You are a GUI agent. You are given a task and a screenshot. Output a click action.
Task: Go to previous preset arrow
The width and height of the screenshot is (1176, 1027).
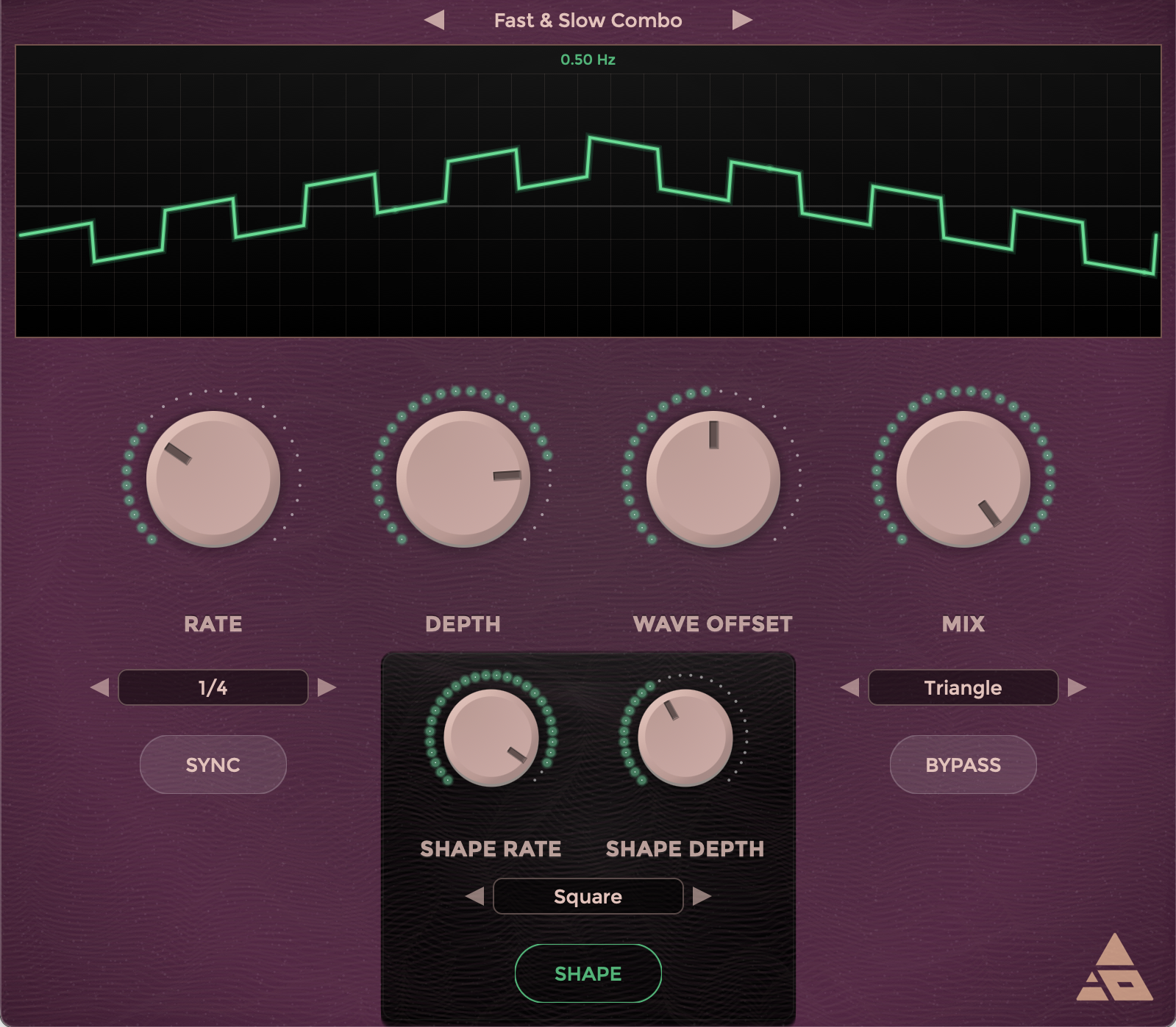pos(435,20)
